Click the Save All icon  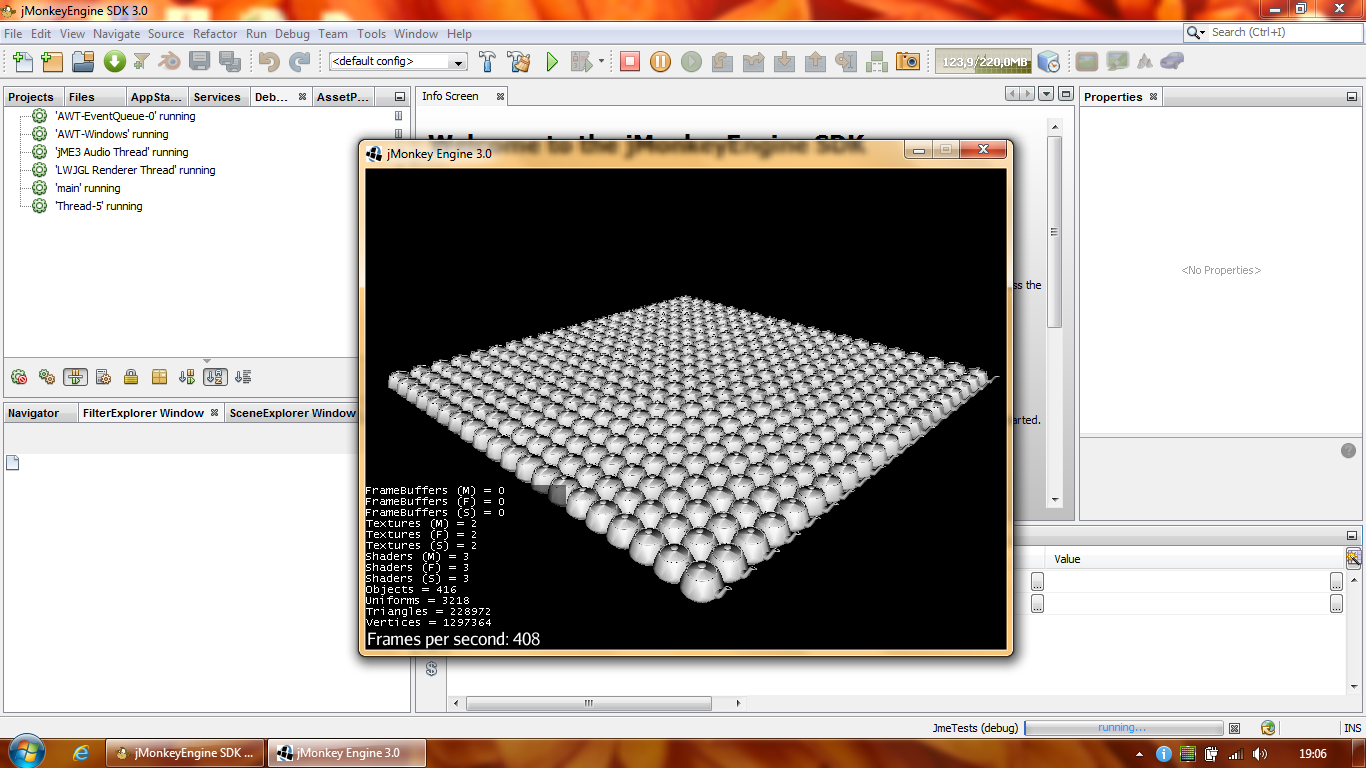coord(230,62)
